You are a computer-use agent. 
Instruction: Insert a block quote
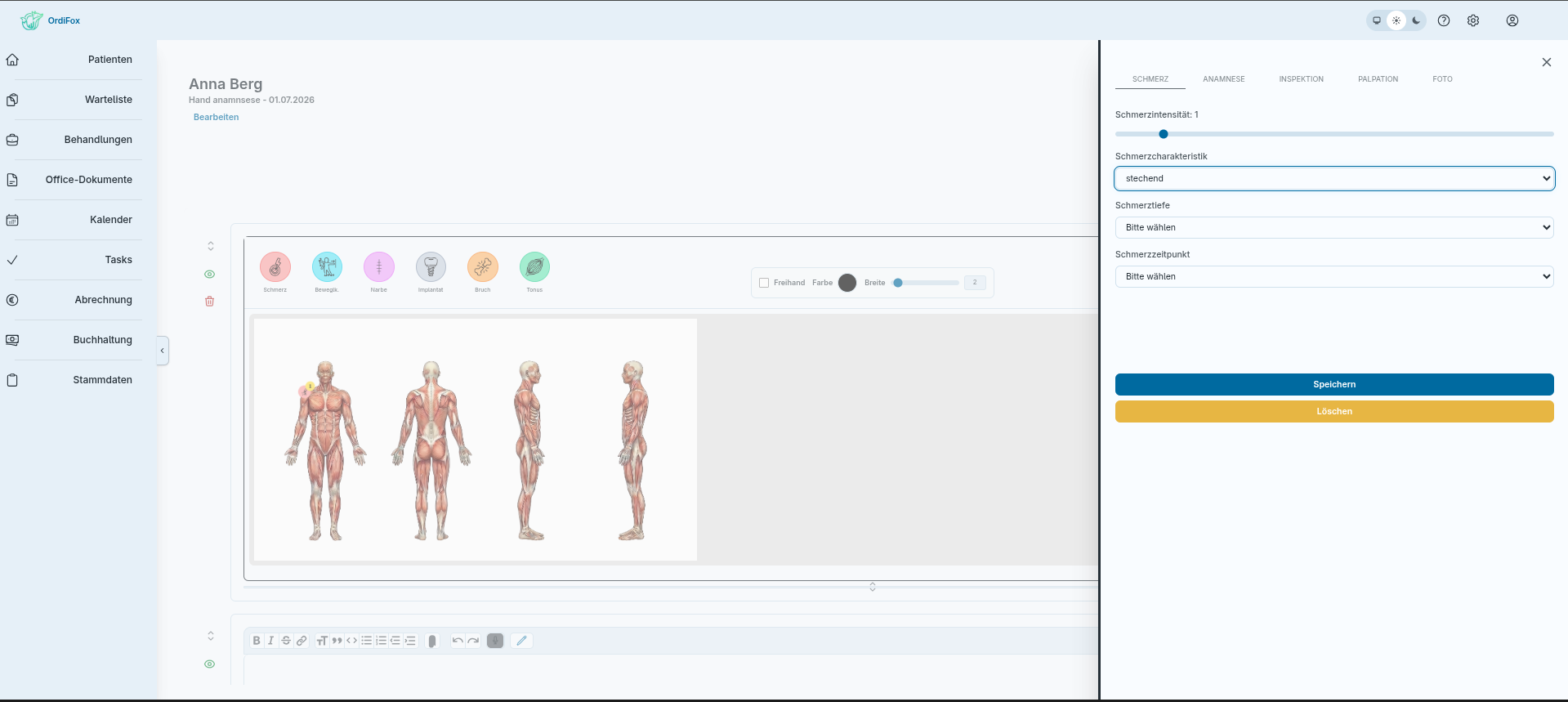tap(337, 641)
